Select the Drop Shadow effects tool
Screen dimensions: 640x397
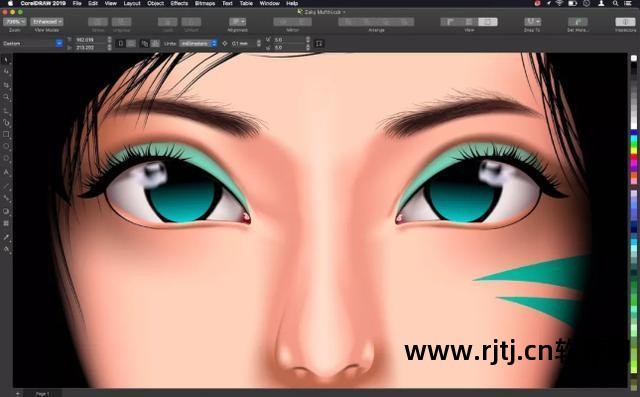(6, 211)
